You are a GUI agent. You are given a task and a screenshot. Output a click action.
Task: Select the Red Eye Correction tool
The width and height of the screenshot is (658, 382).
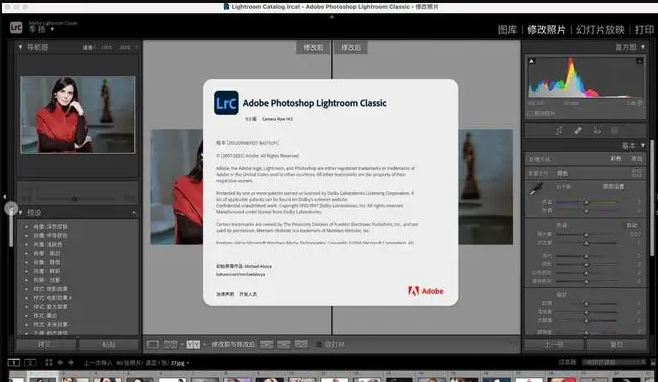(x=597, y=131)
